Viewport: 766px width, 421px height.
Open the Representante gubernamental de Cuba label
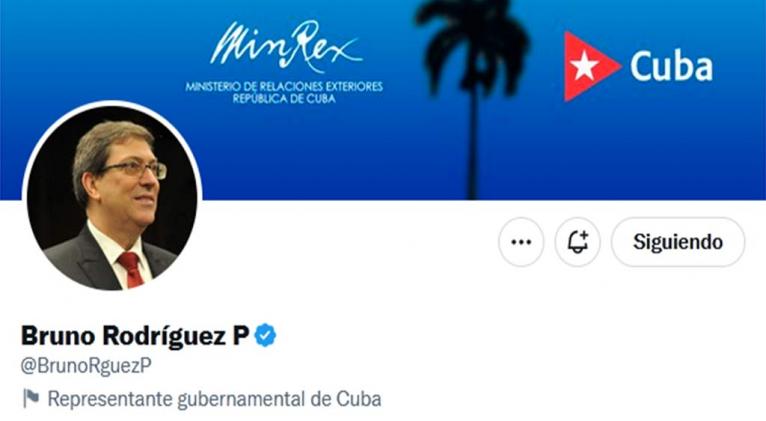tap(214, 399)
